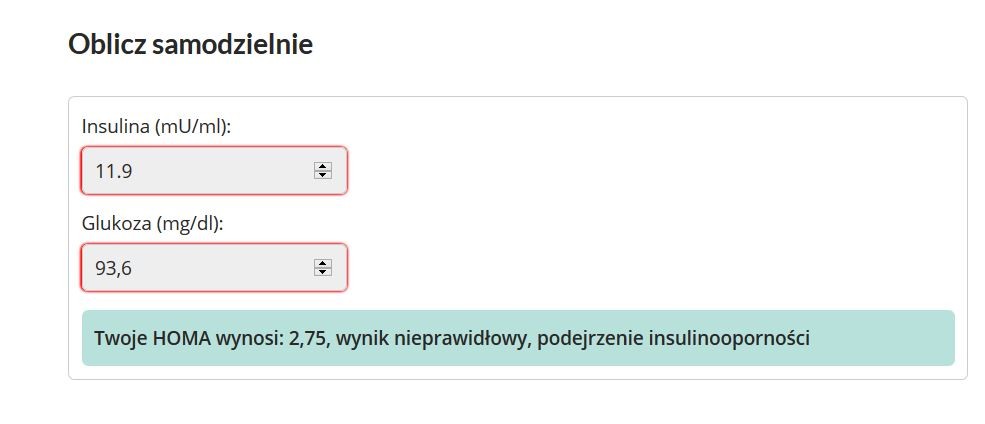Image resolution: width=985 pixels, height=424 pixels.
Task: Click the "Twoje HOMA wynosi" text
Action: (188, 338)
